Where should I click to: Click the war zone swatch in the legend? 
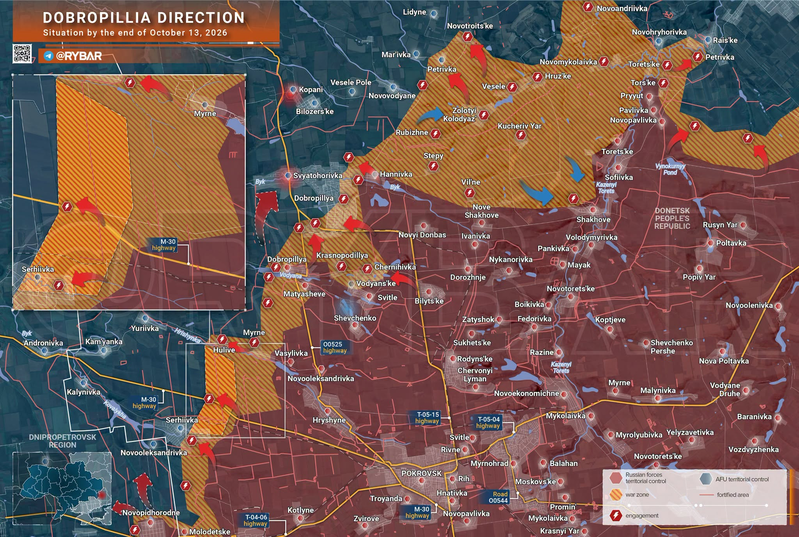616,495
